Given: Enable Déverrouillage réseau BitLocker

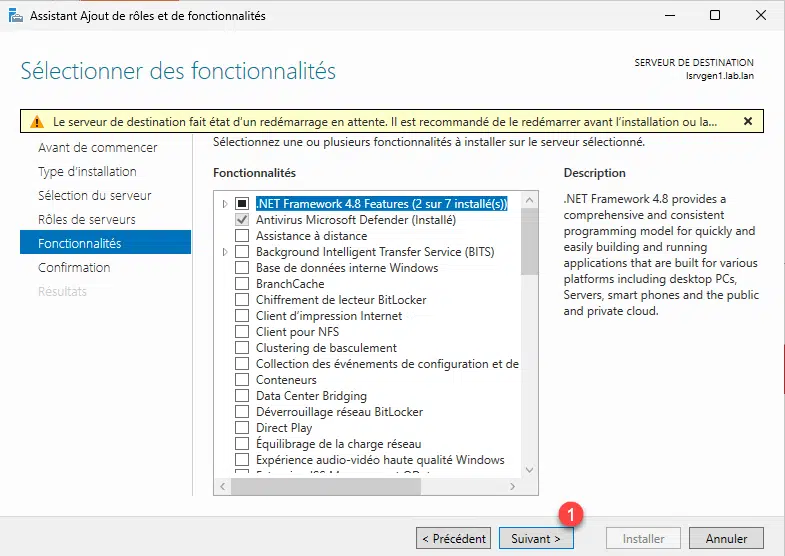Looking at the screenshot, I should click(x=242, y=412).
